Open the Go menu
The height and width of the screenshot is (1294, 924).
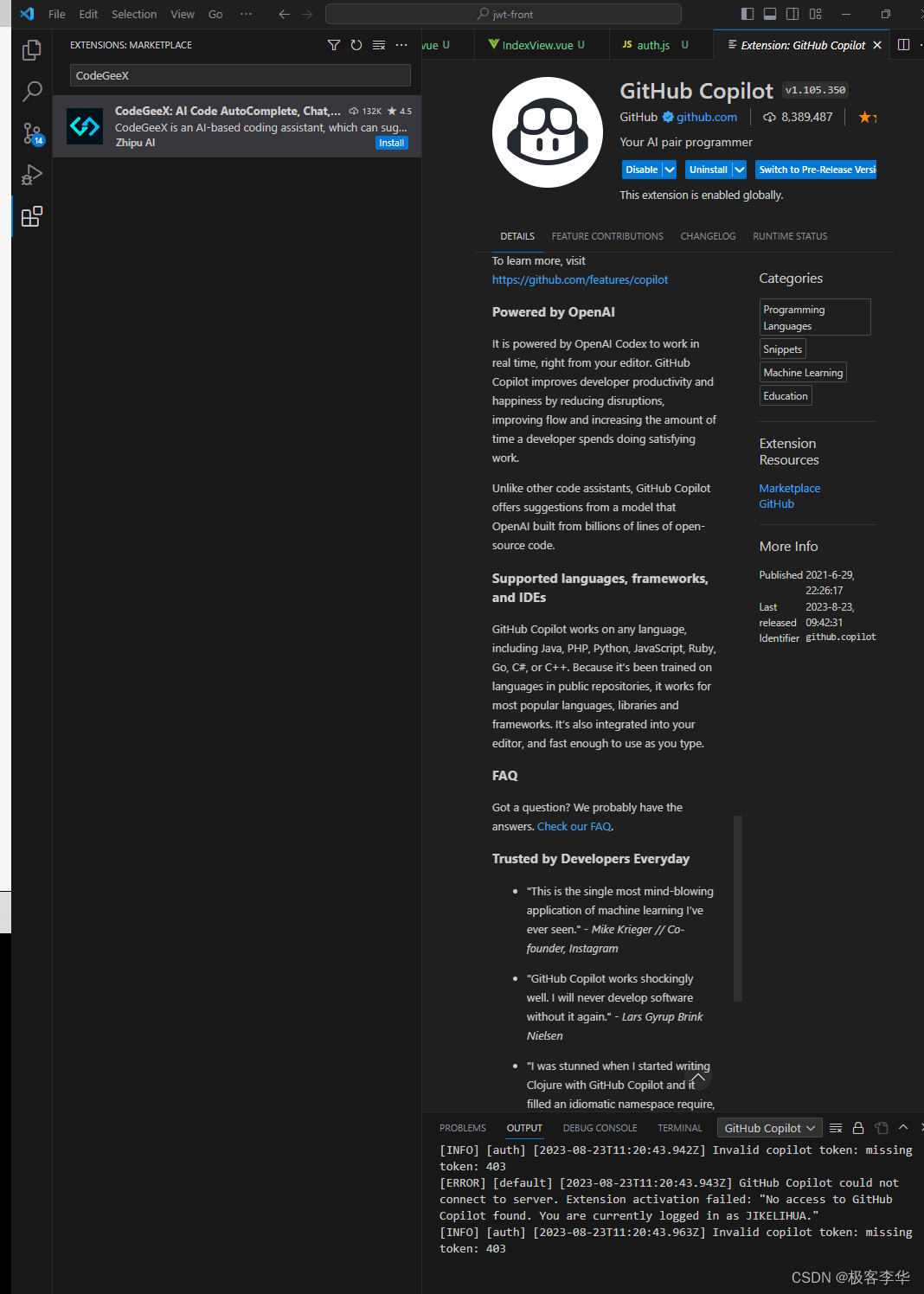click(215, 14)
